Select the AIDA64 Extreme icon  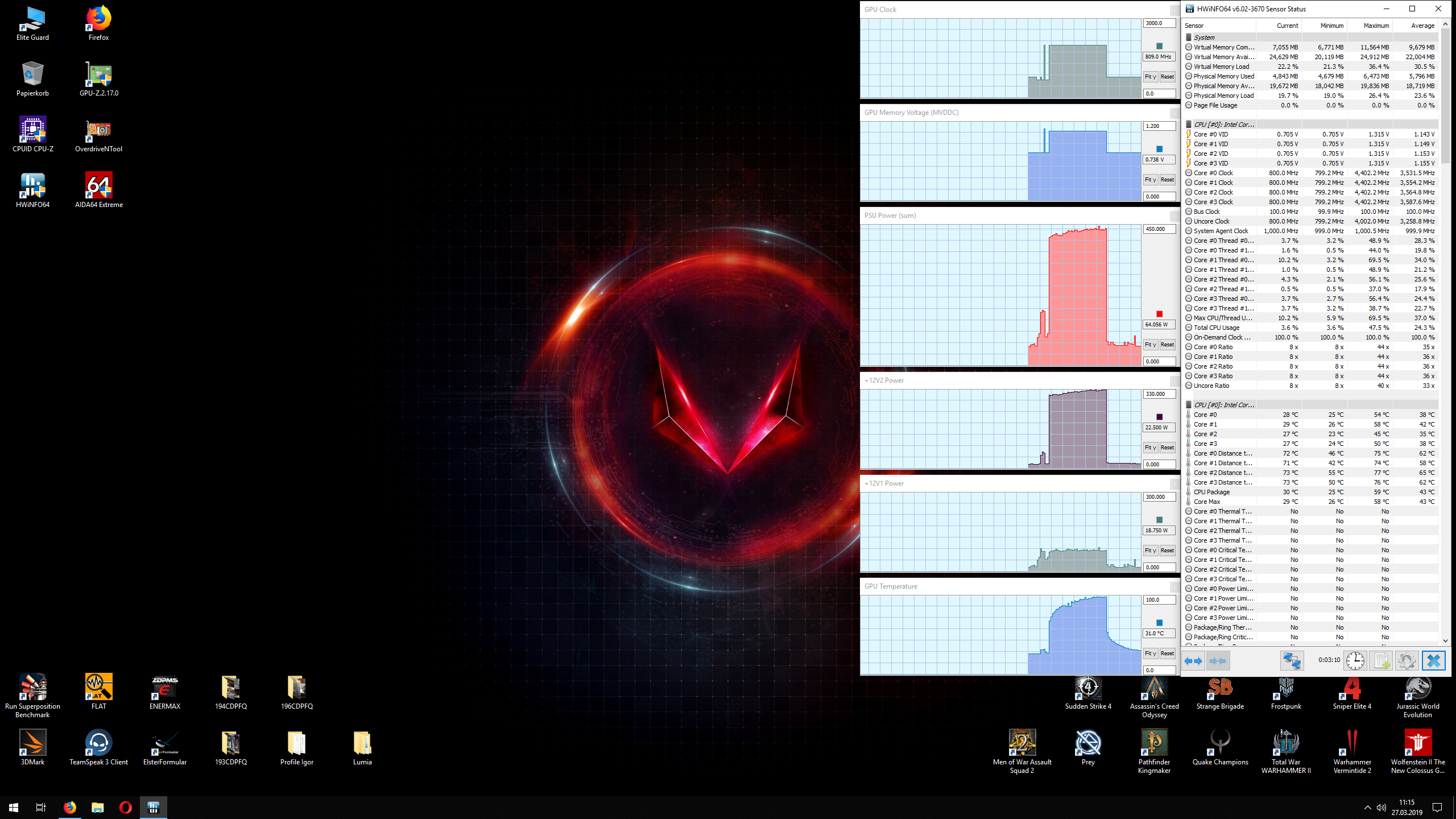(99, 191)
